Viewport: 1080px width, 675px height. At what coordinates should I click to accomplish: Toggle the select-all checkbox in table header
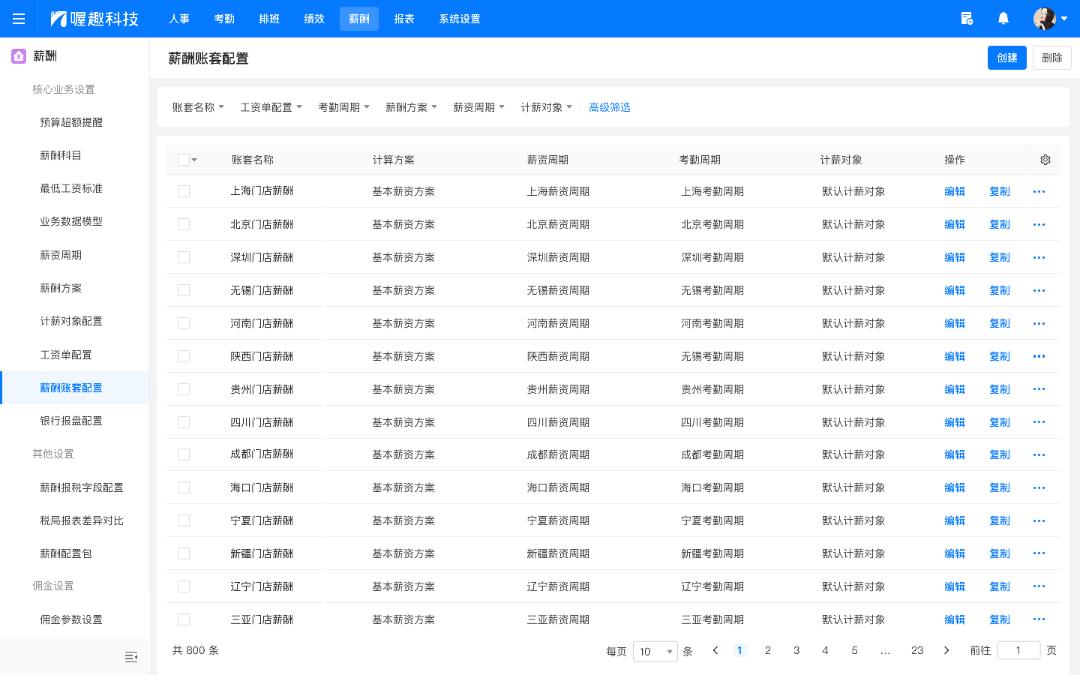click(184, 160)
